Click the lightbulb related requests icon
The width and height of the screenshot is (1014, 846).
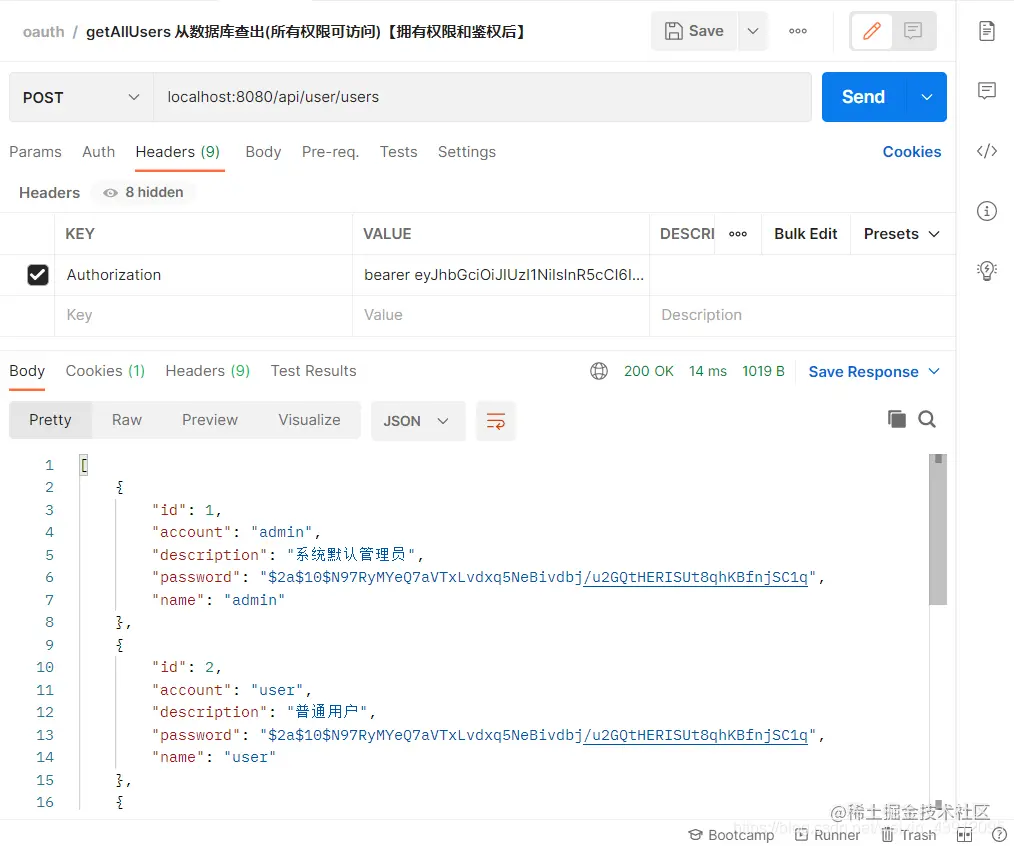pyautogui.click(x=986, y=270)
